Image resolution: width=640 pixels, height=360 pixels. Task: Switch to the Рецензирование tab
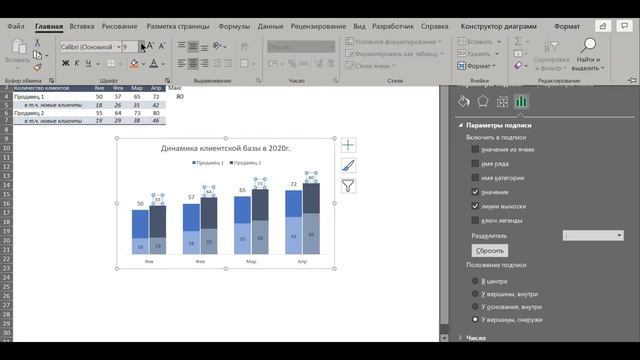[x=318, y=26]
